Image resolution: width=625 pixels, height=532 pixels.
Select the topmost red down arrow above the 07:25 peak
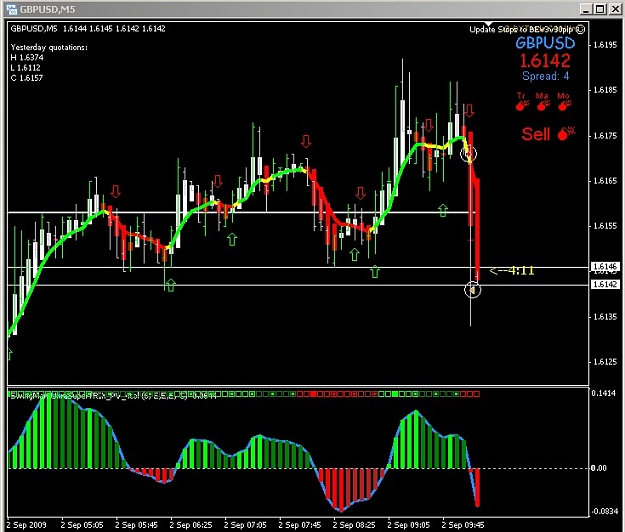pyautogui.click(x=306, y=141)
